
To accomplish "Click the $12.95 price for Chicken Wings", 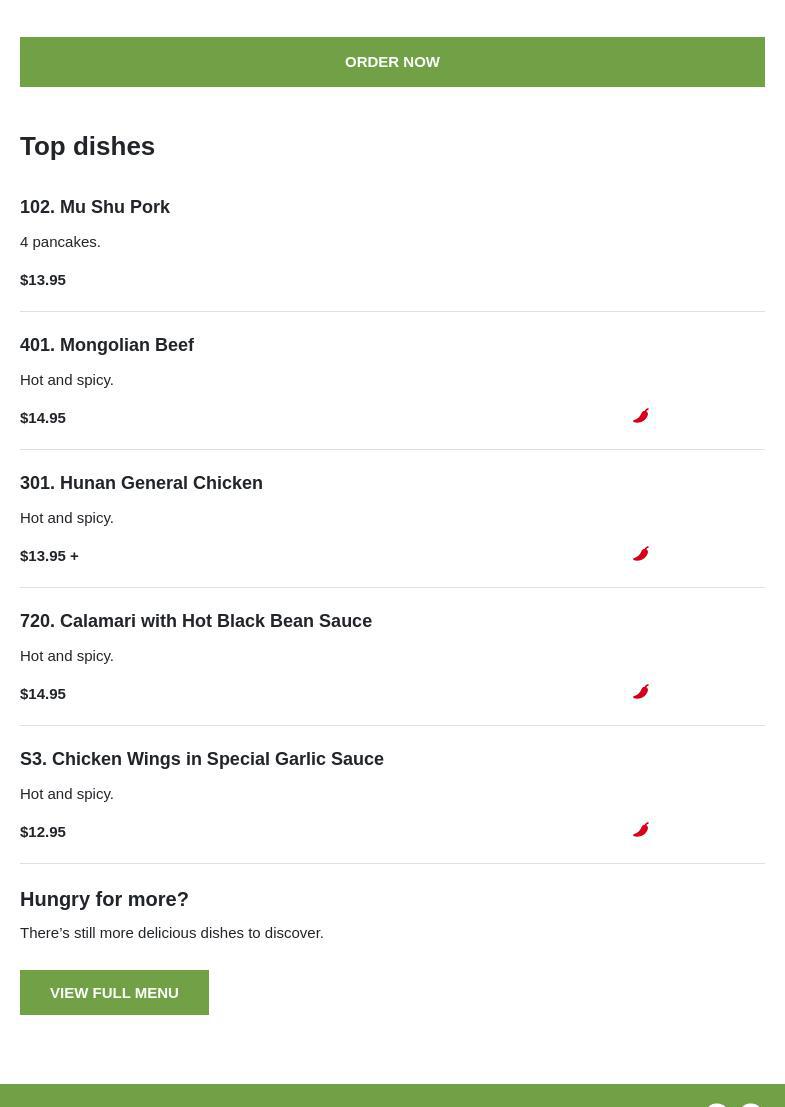I will pyautogui.click(x=43, y=832).
